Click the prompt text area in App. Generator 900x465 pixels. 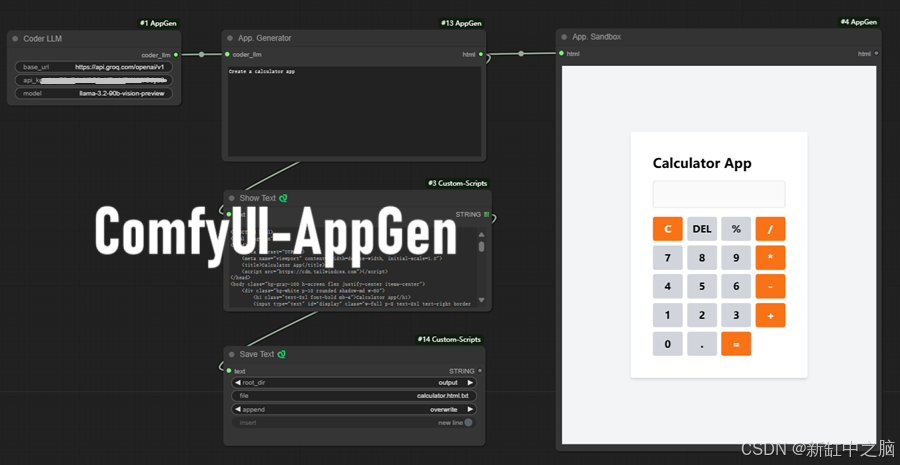click(354, 111)
